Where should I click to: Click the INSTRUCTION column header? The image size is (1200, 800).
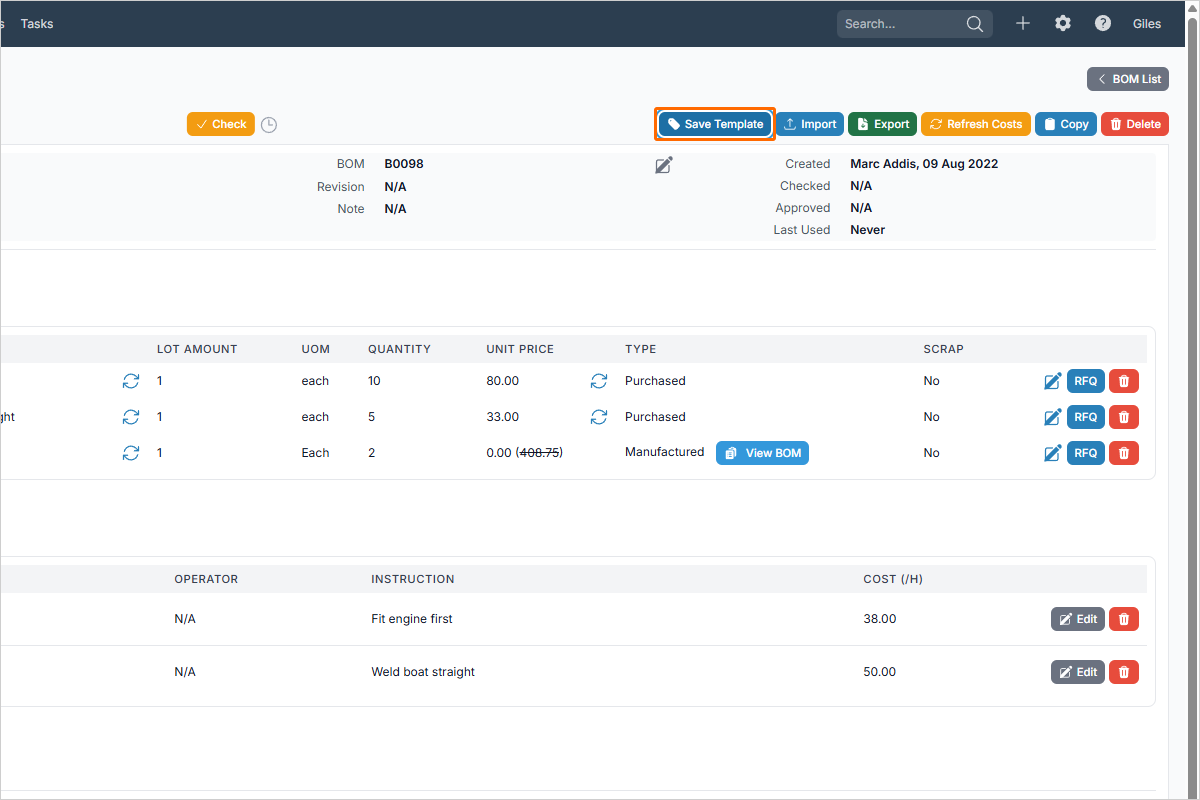click(x=413, y=579)
